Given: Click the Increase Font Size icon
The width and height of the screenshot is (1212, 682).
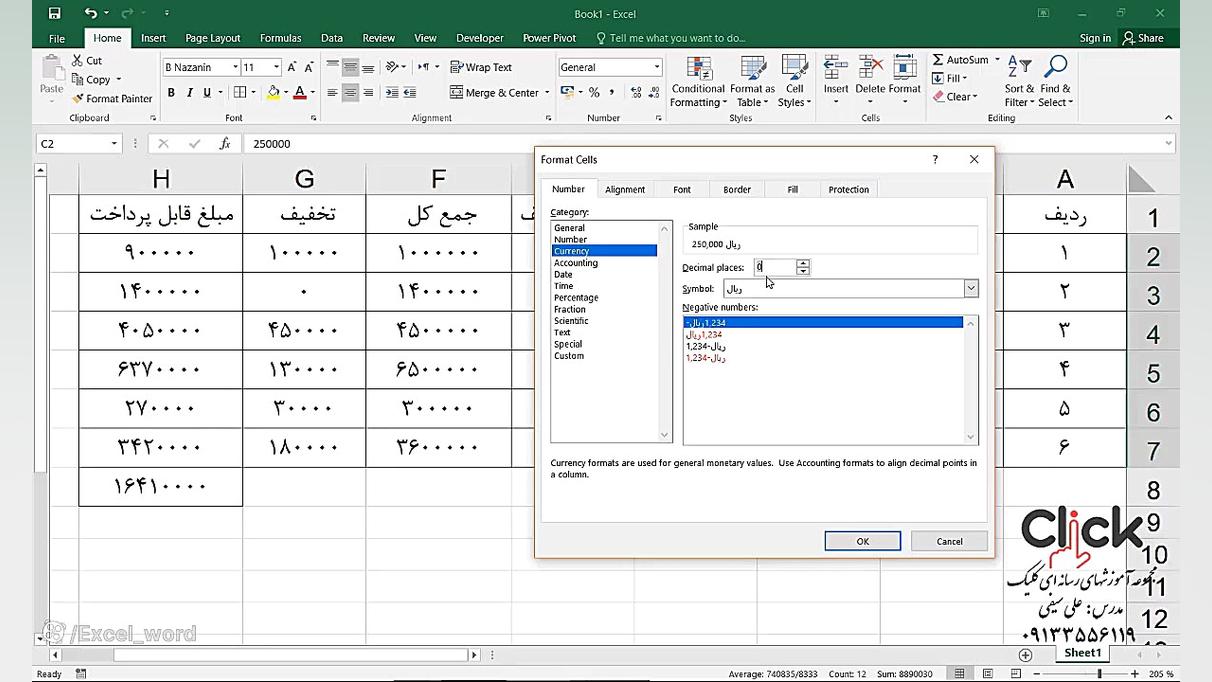Looking at the screenshot, I should 292,67.
